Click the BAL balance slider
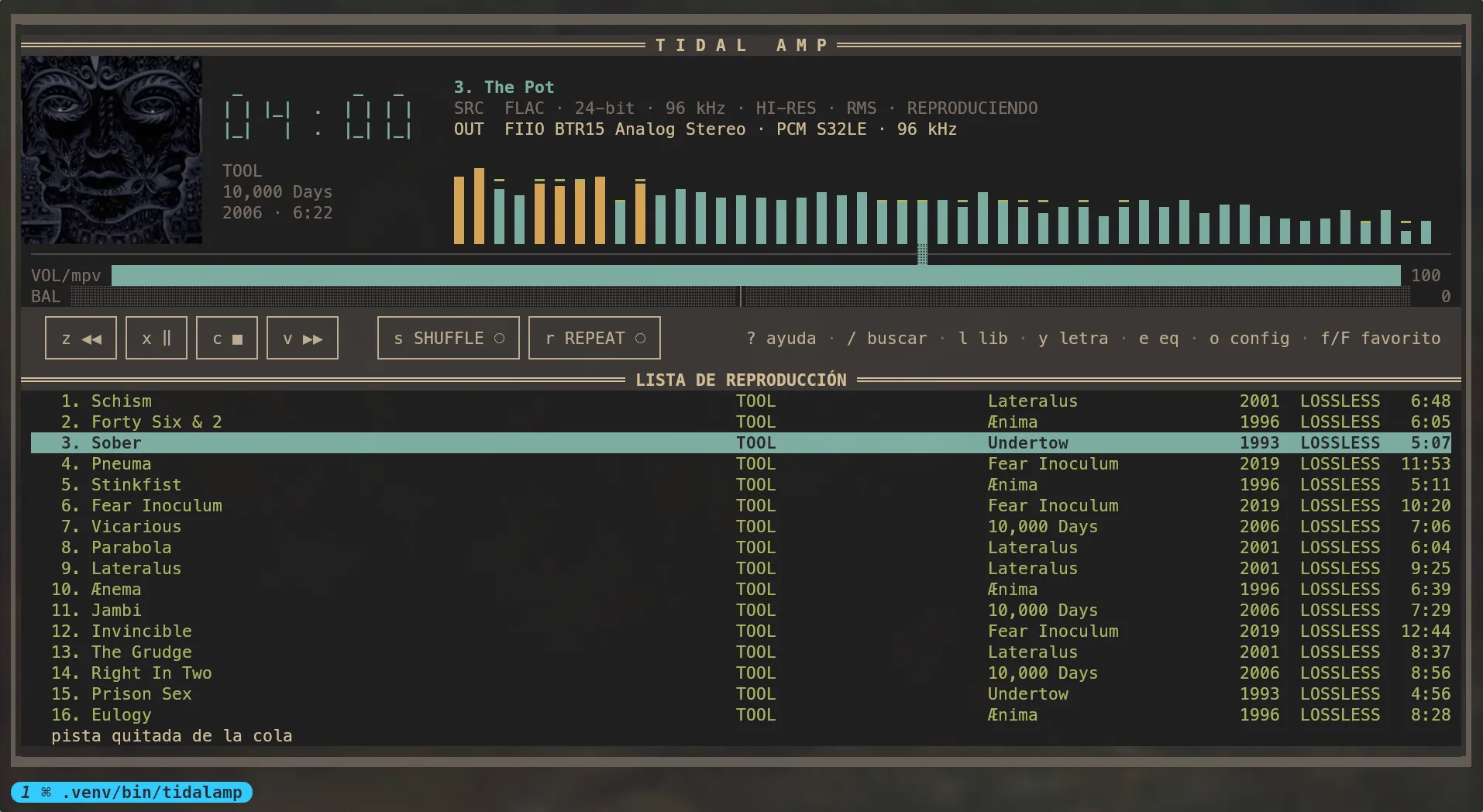This screenshot has height=812, width=1483. (741, 296)
